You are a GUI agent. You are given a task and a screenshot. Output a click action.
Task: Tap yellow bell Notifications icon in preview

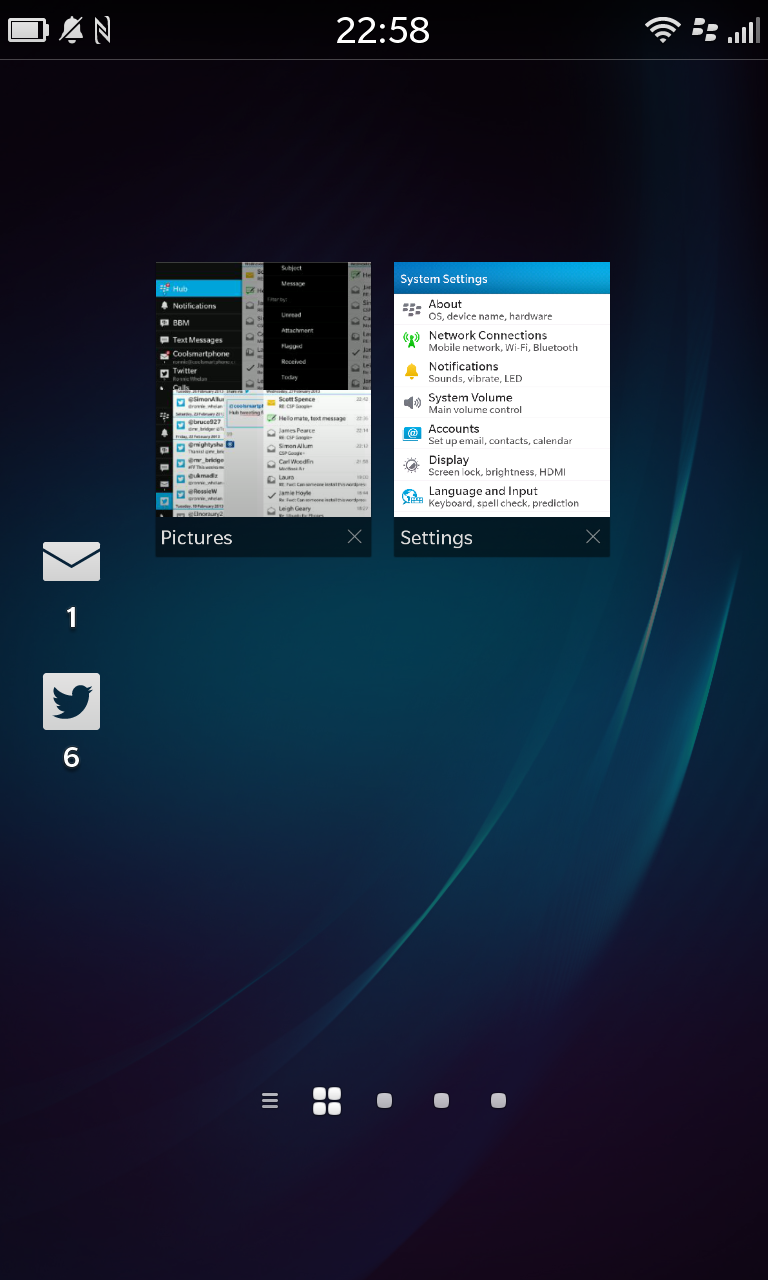(411, 372)
